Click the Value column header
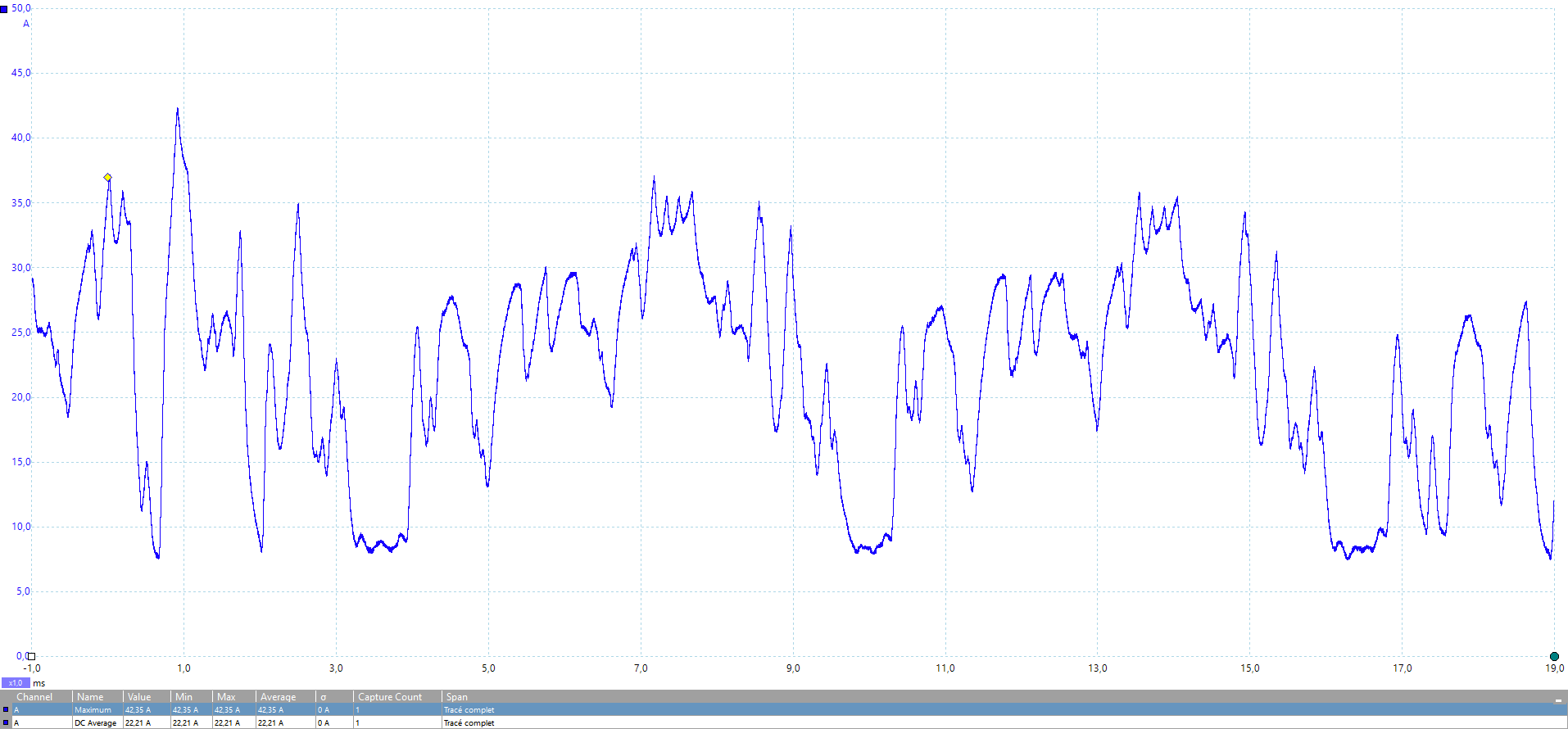 (139, 697)
